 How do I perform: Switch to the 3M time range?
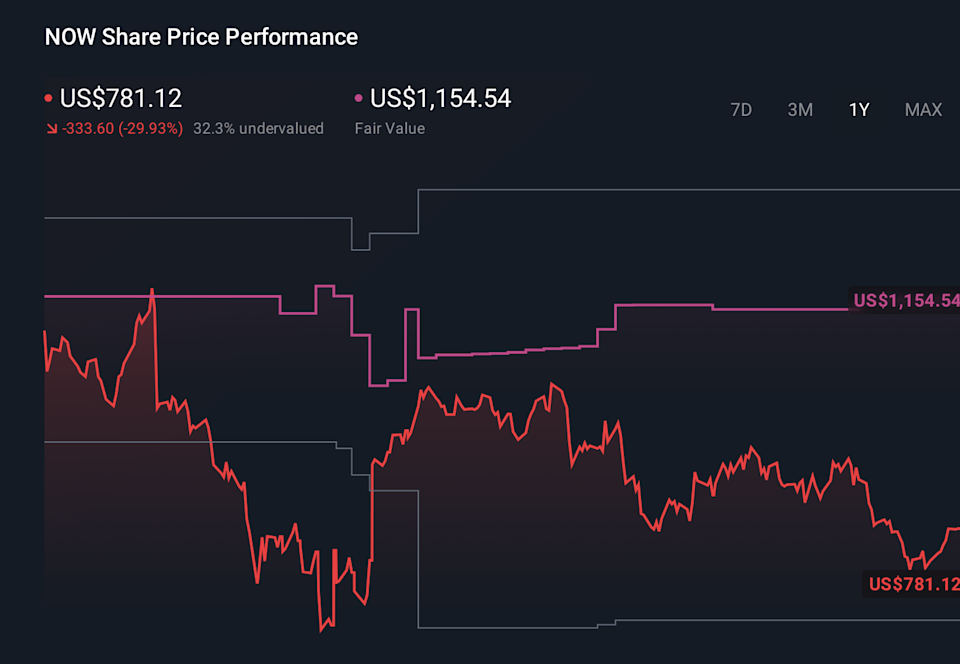(800, 110)
